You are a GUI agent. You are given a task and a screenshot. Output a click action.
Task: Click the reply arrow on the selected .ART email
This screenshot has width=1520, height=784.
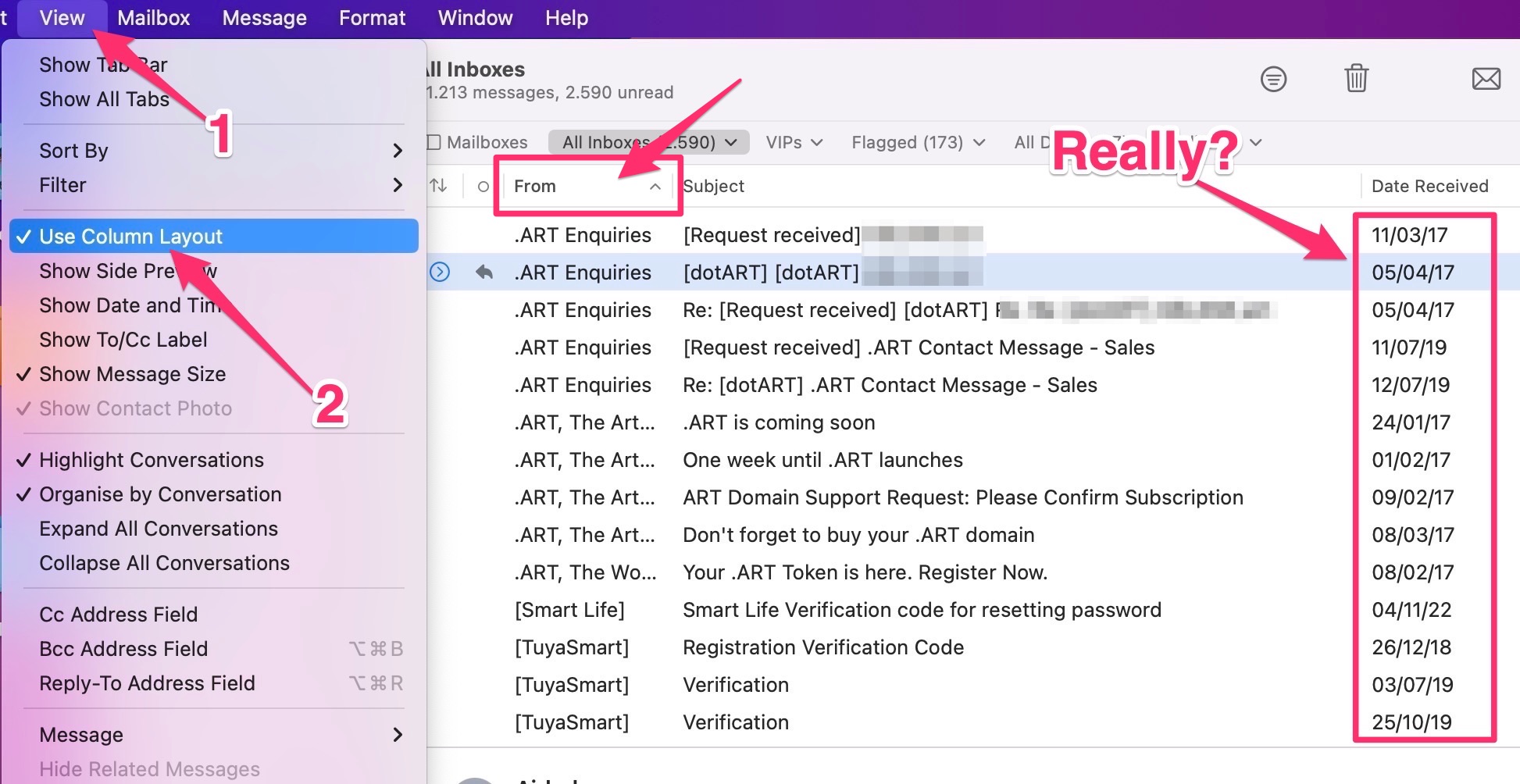point(484,272)
